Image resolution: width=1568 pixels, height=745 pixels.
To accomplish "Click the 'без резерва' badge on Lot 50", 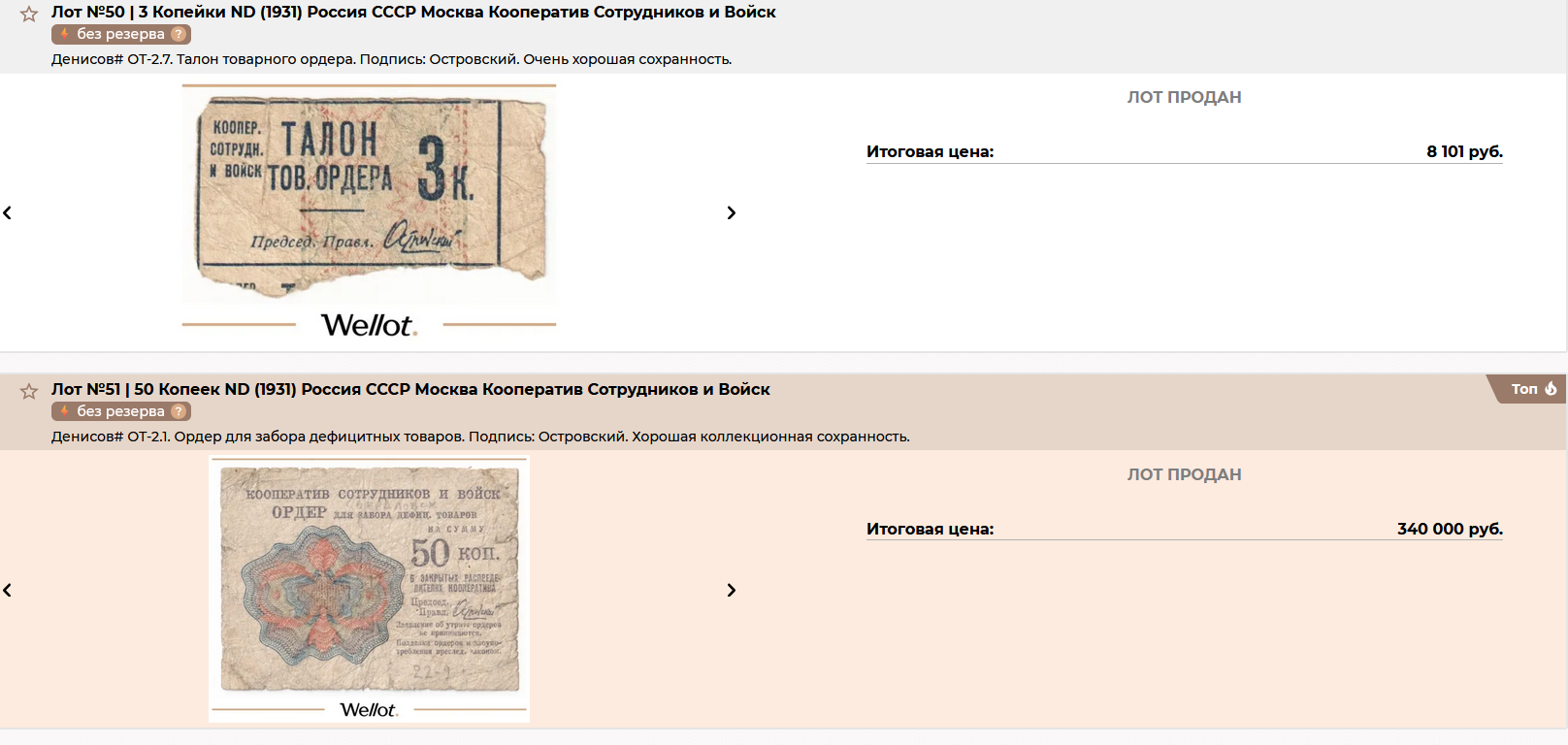I will click(x=121, y=34).
